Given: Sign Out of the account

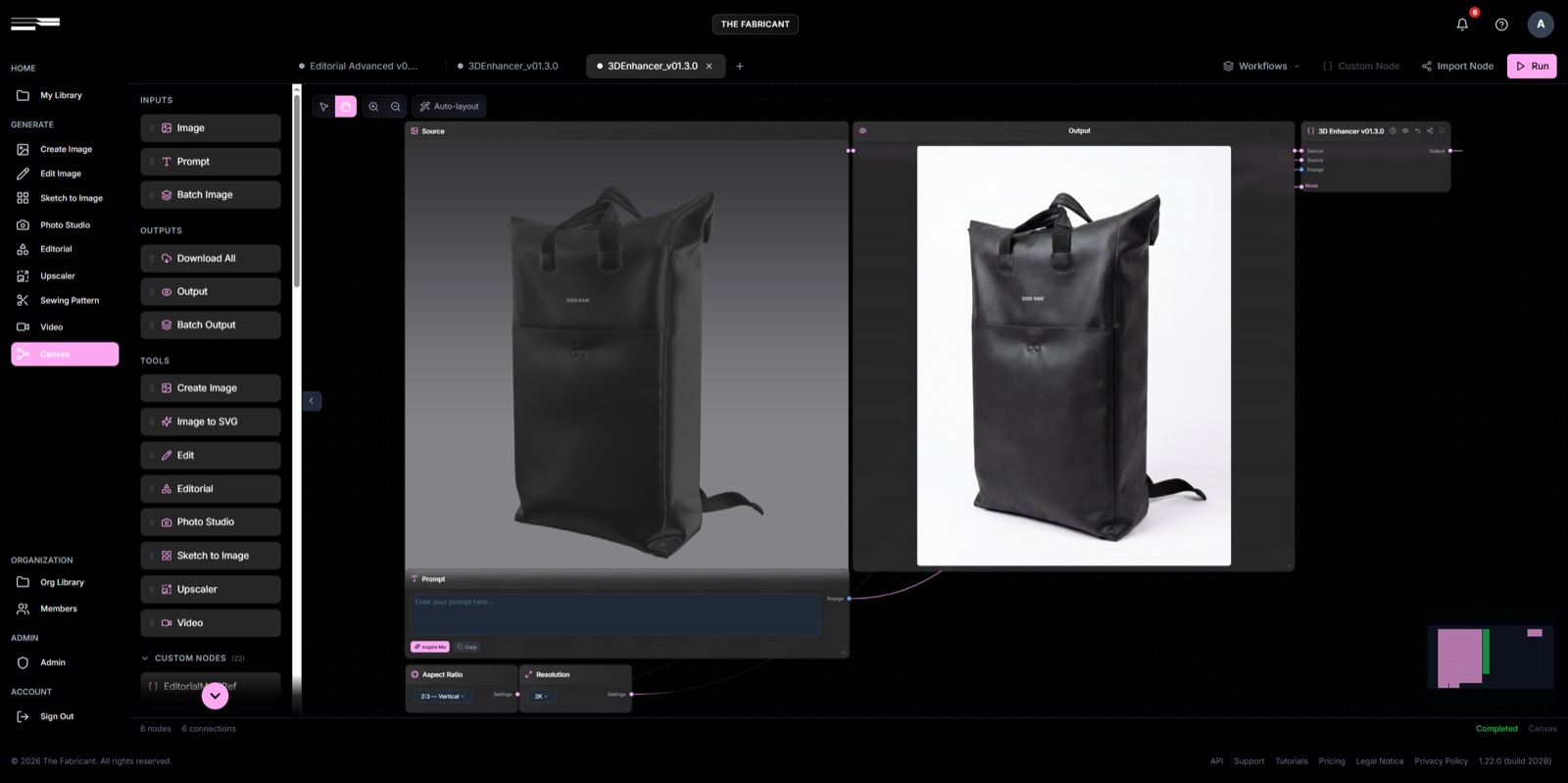Looking at the screenshot, I should pos(56,716).
